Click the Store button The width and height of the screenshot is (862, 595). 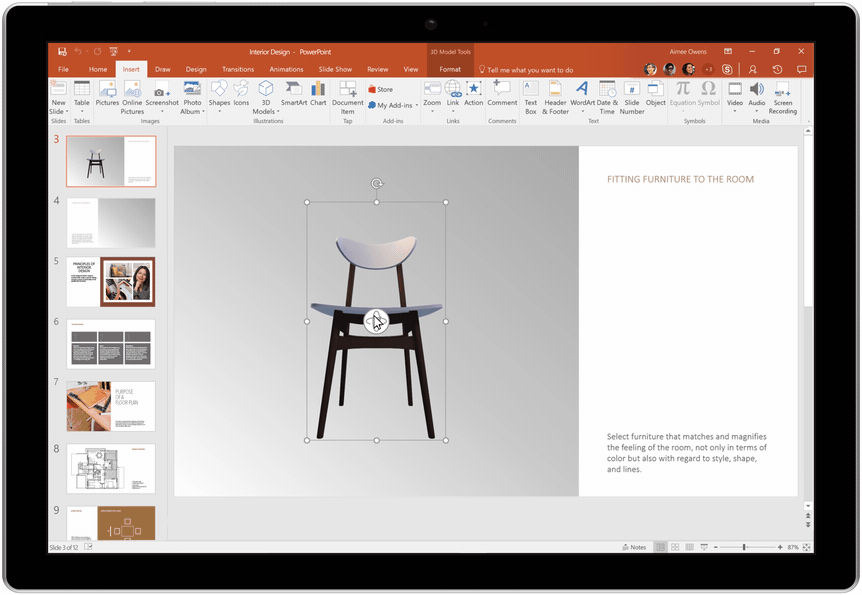(x=380, y=89)
